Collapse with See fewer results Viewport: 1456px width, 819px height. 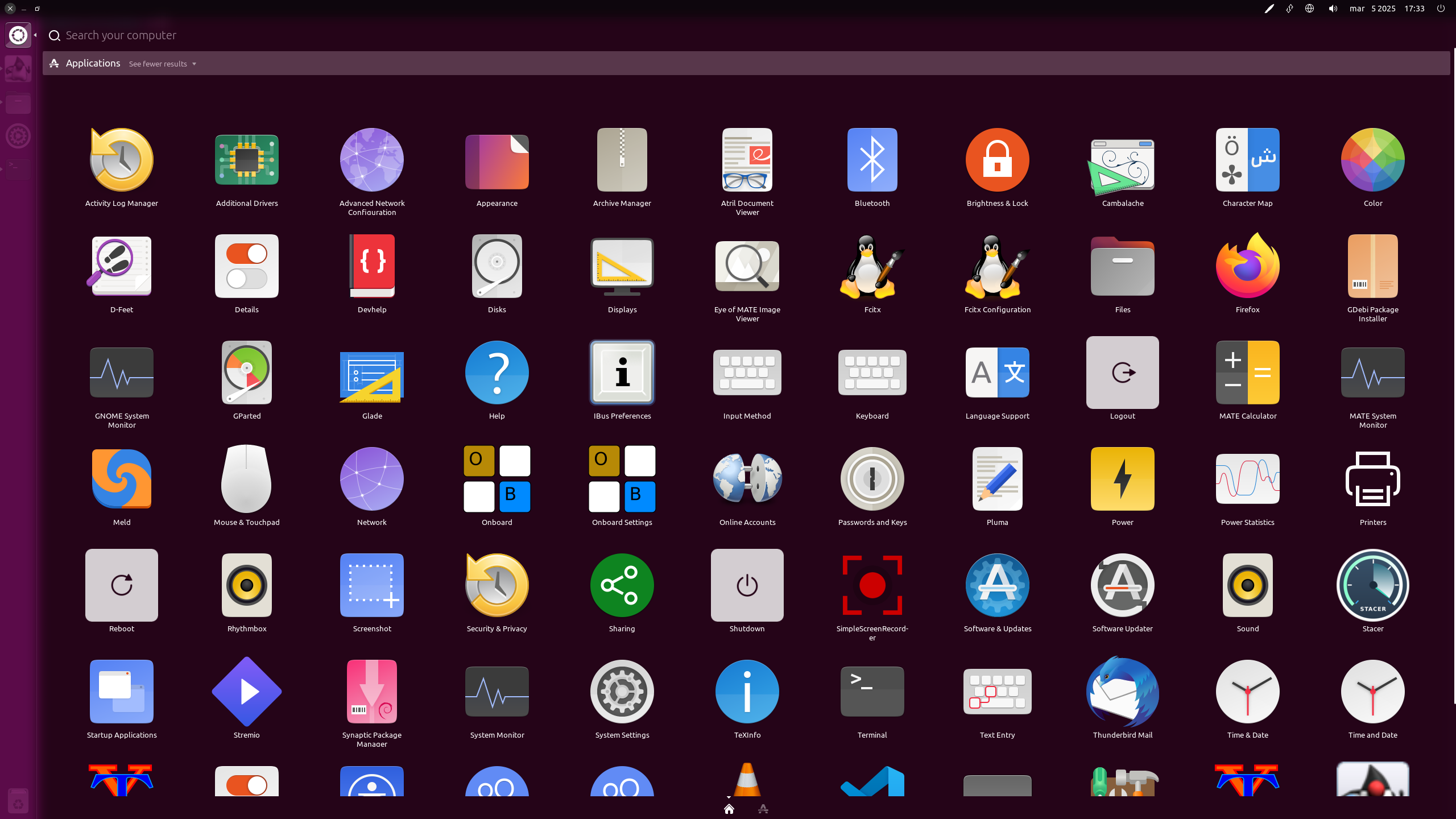pos(163,64)
